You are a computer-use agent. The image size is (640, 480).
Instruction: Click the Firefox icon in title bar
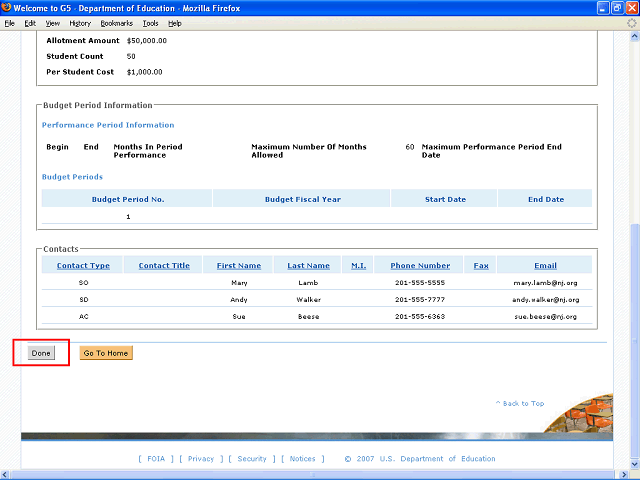click(x=9, y=8)
